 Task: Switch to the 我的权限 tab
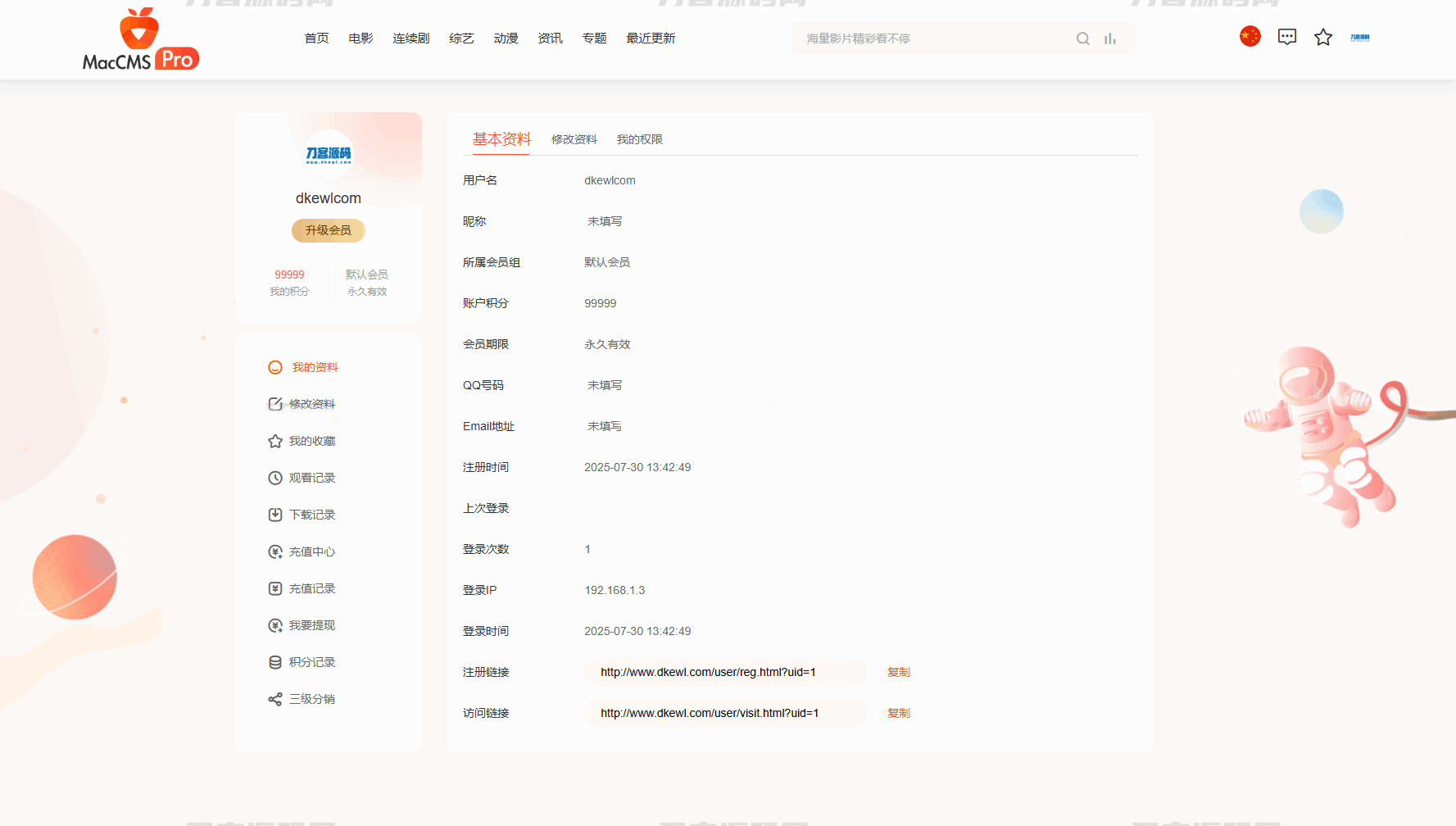639,139
